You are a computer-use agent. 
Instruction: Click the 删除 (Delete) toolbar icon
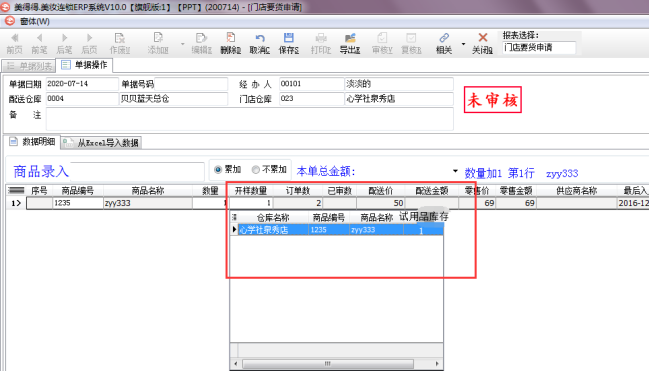click(x=231, y=38)
